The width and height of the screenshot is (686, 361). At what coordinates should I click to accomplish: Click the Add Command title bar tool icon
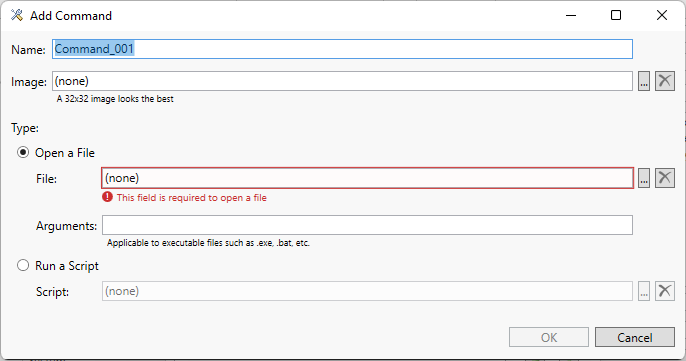pyautogui.click(x=17, y=15)
